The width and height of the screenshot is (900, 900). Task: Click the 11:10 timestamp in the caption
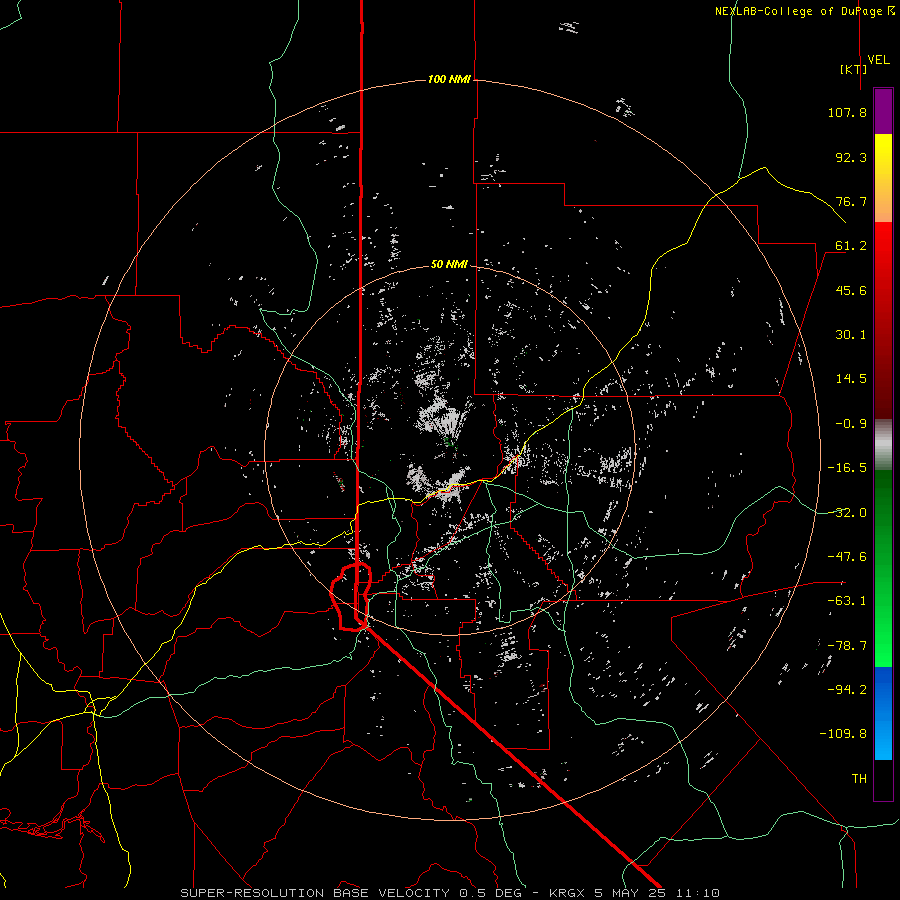tap(697, 893)
